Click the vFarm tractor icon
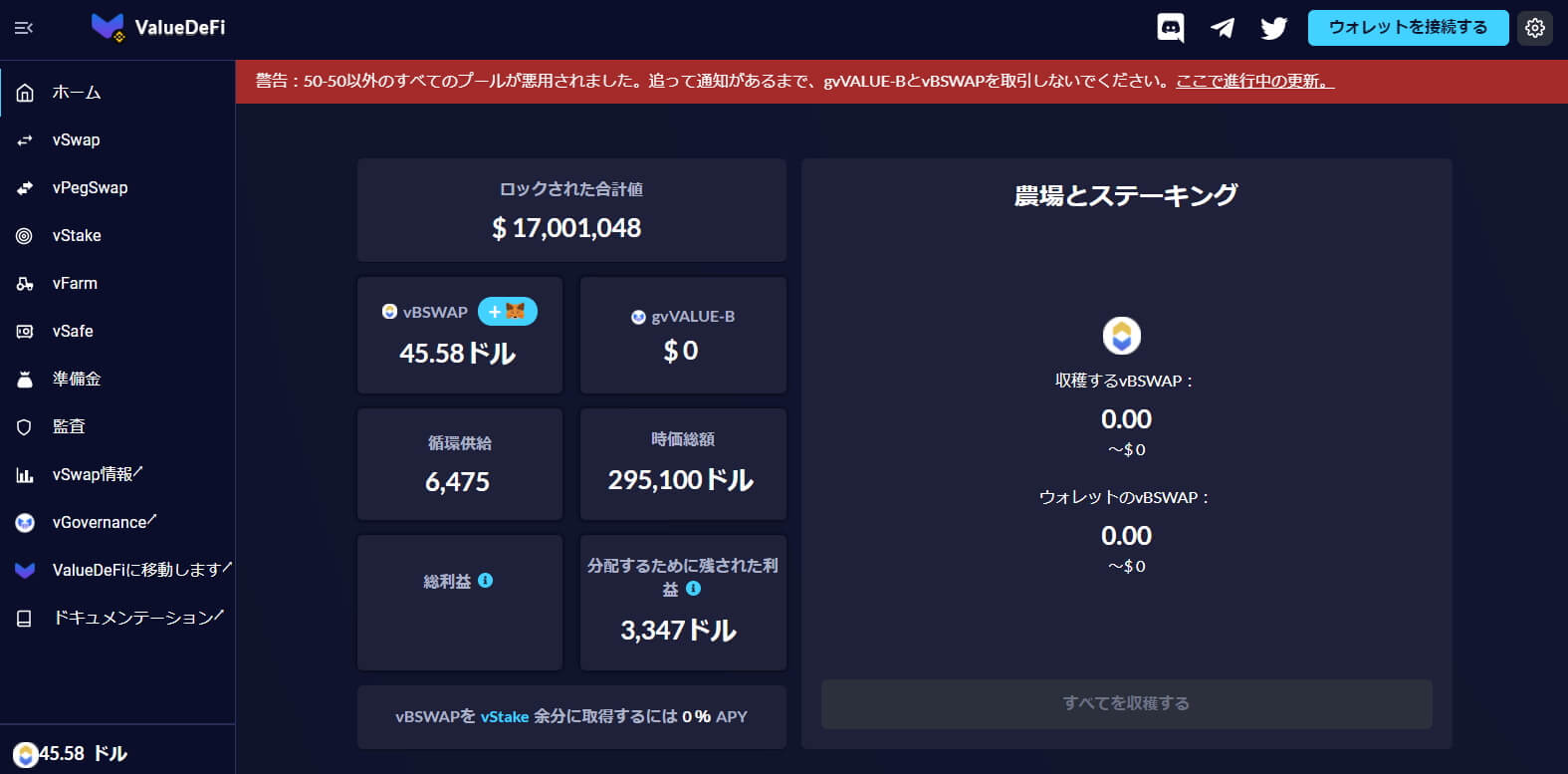 [x=25, y=284]
